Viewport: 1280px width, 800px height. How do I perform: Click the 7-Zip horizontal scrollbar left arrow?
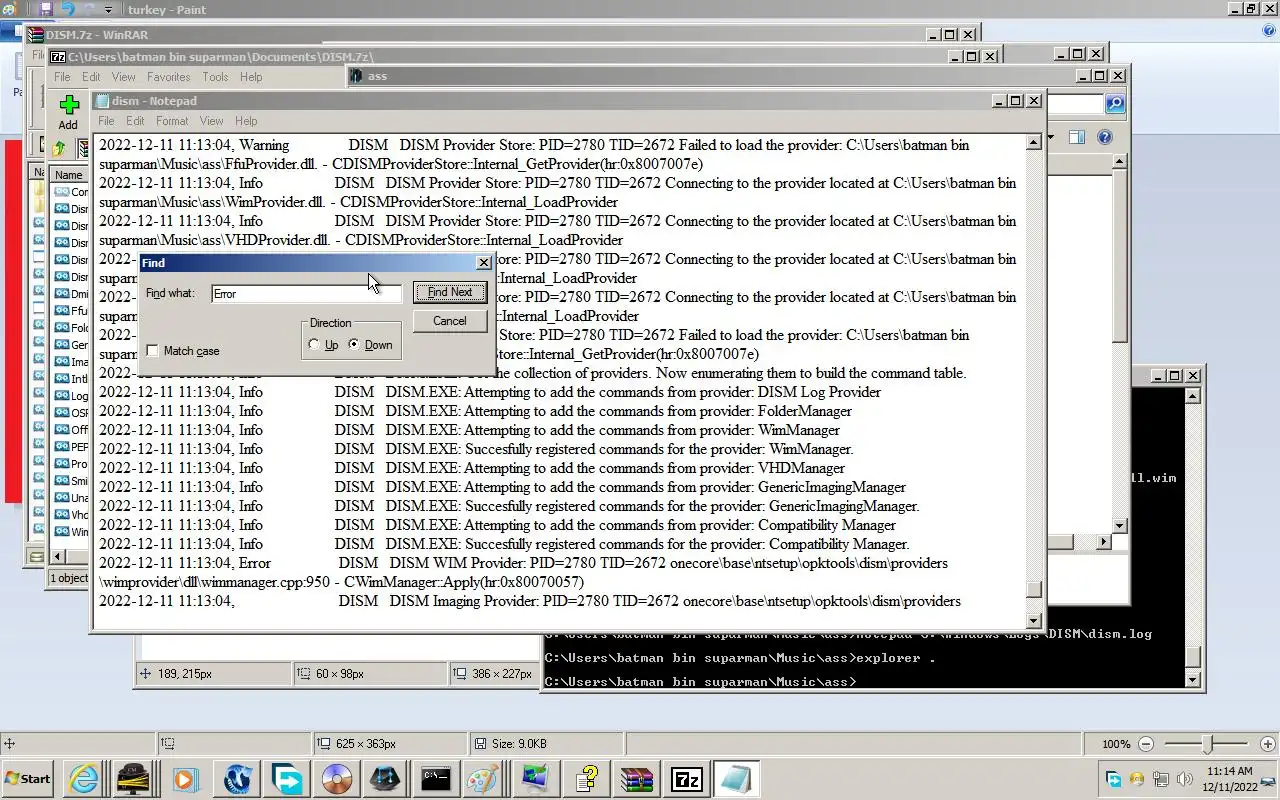(x=57, y=556)
